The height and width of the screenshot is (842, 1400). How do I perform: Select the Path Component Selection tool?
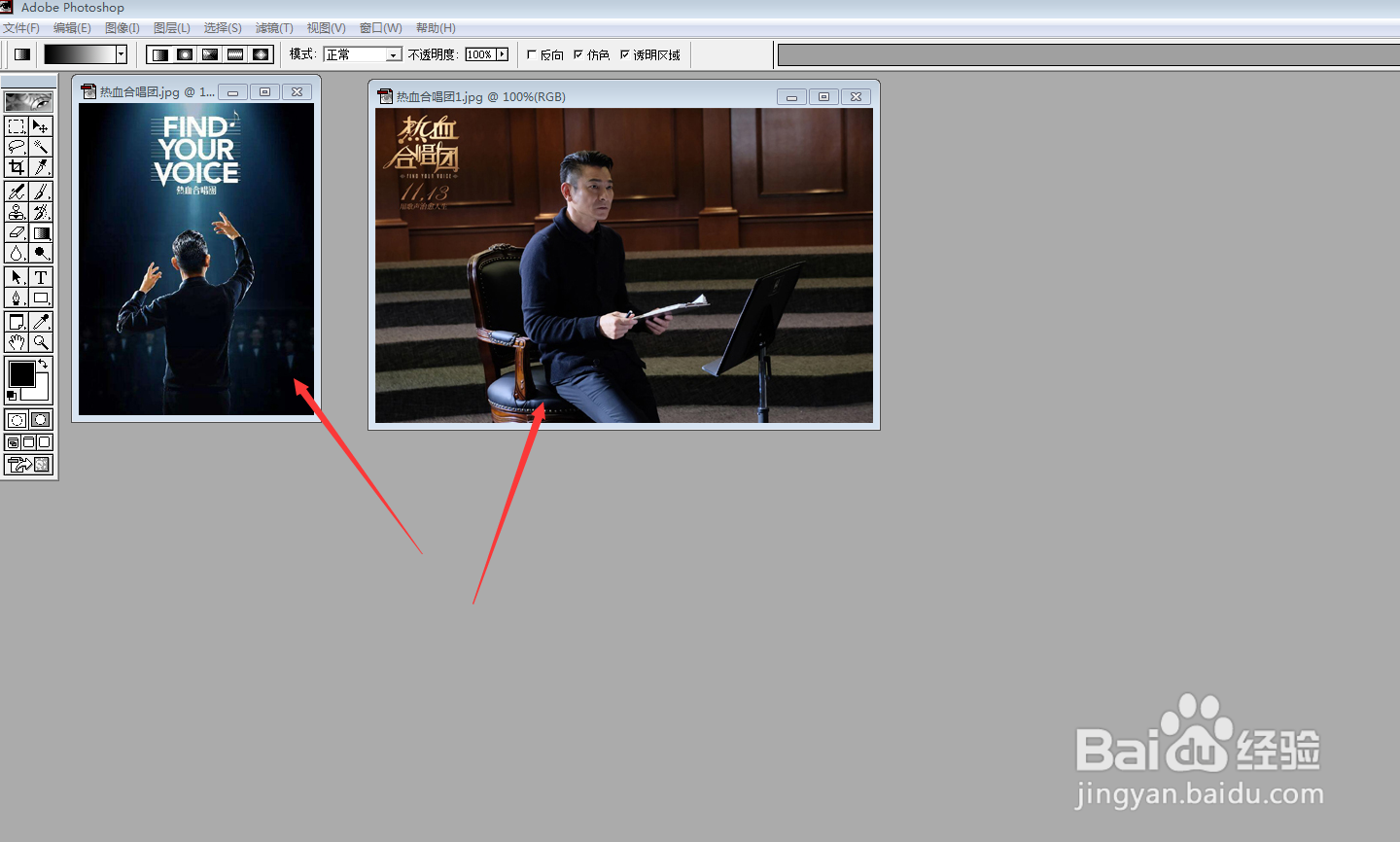(x=17, y=277)
